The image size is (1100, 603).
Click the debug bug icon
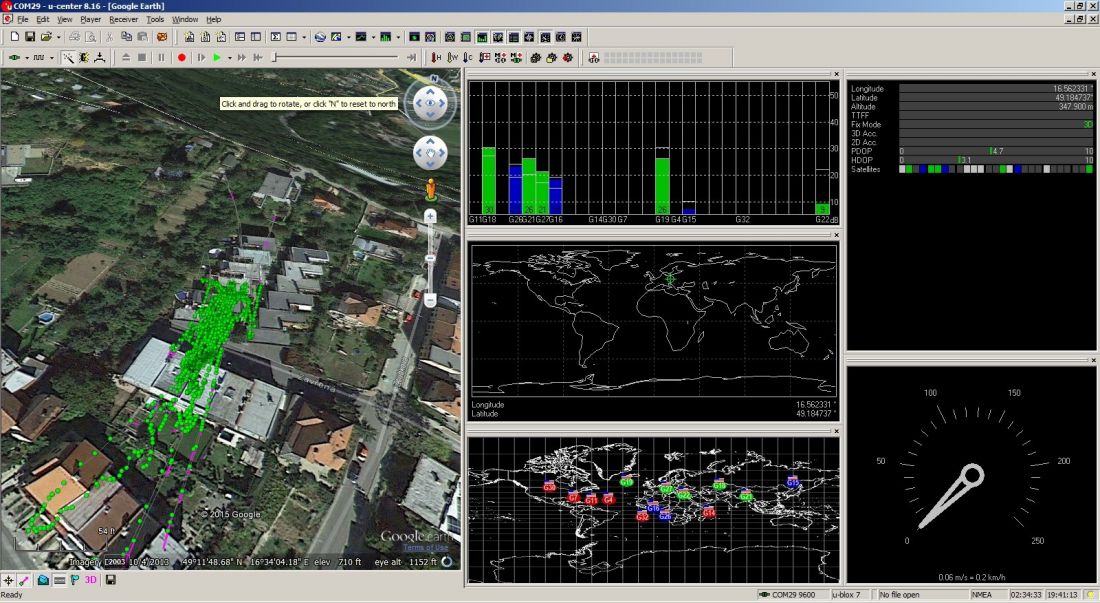(84, 57)
